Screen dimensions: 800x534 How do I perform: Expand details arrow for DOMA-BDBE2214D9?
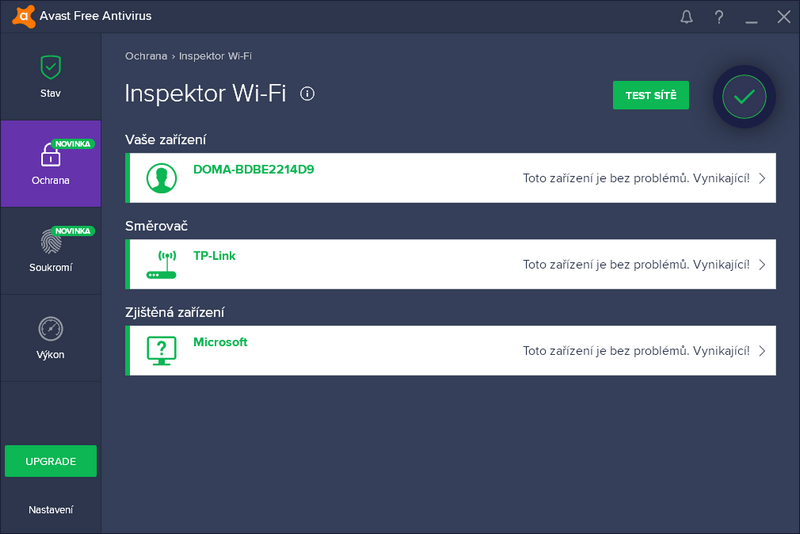(762, 178)
